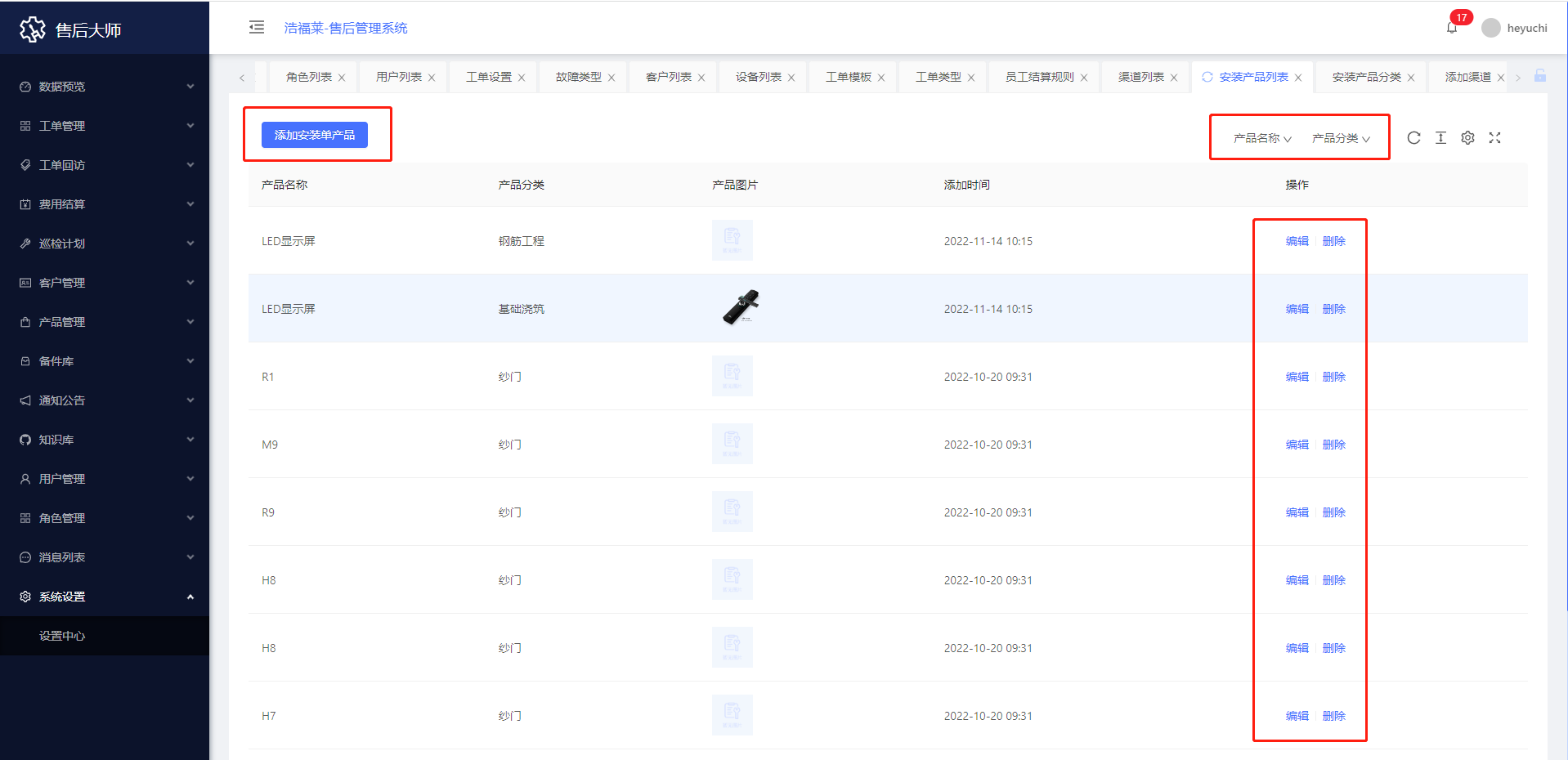Collapse the 系统设置 sidebar section
1568x760 pixels.
pos(105,597)
